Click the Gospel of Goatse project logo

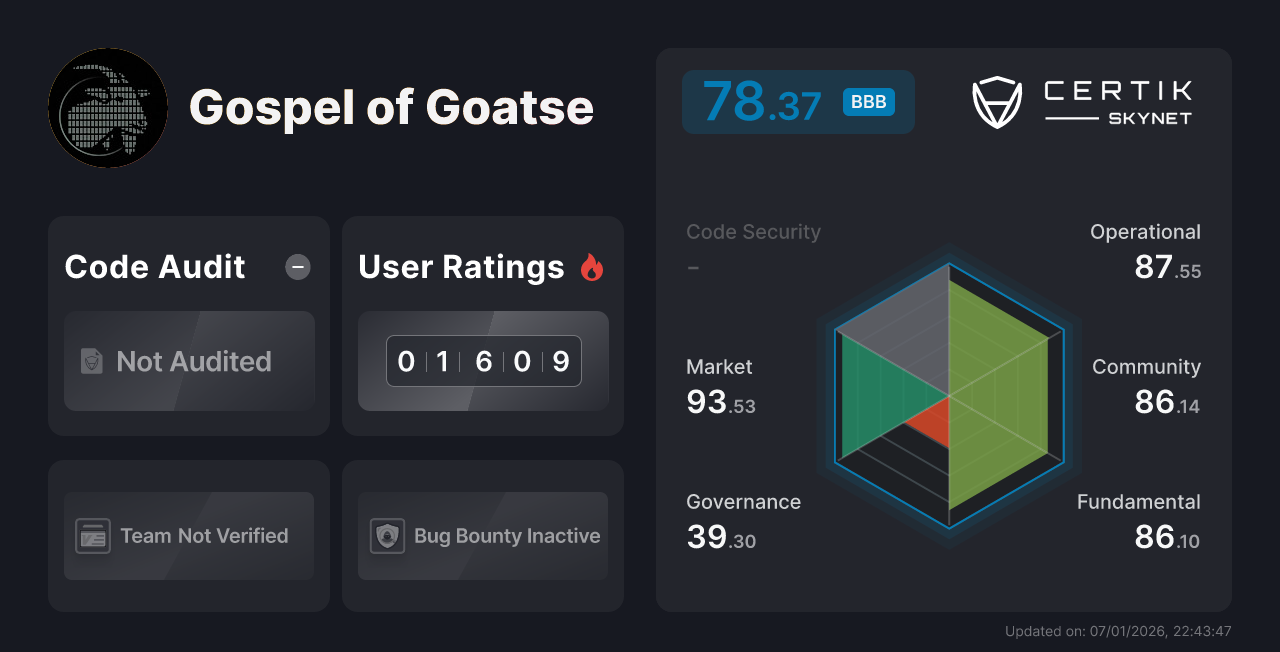point(108,107)
